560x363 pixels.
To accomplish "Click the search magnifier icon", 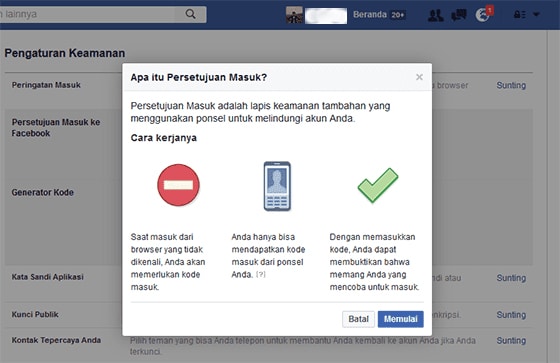I will tap(190, 14).
